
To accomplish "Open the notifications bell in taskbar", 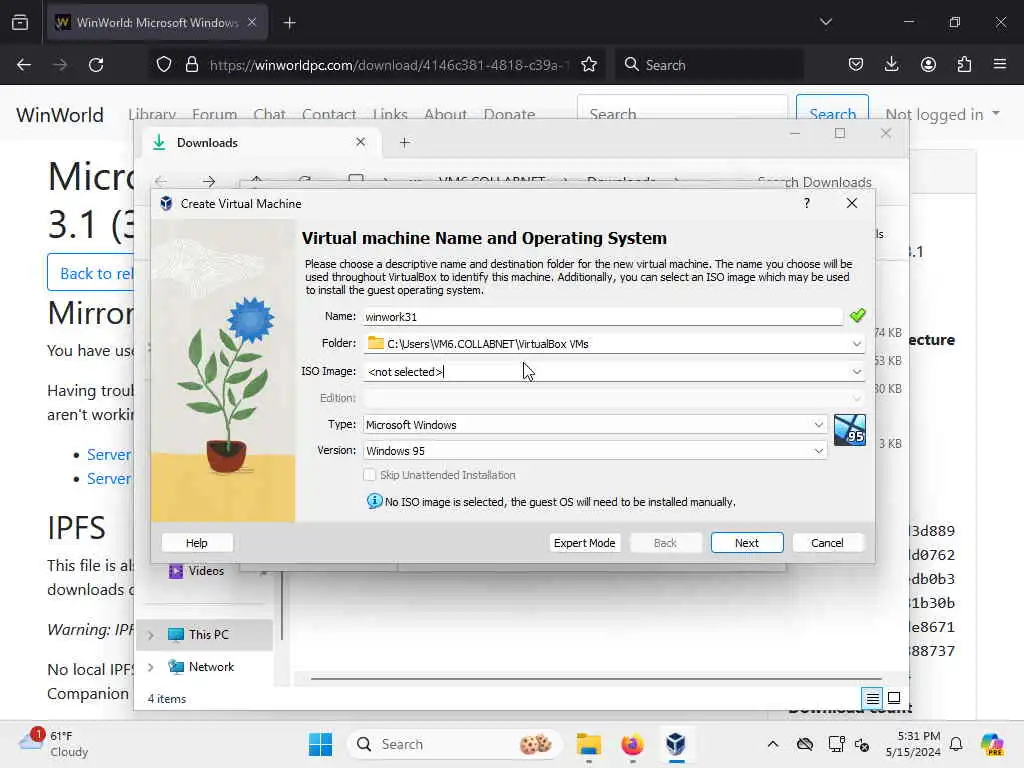I will (956, 744).
